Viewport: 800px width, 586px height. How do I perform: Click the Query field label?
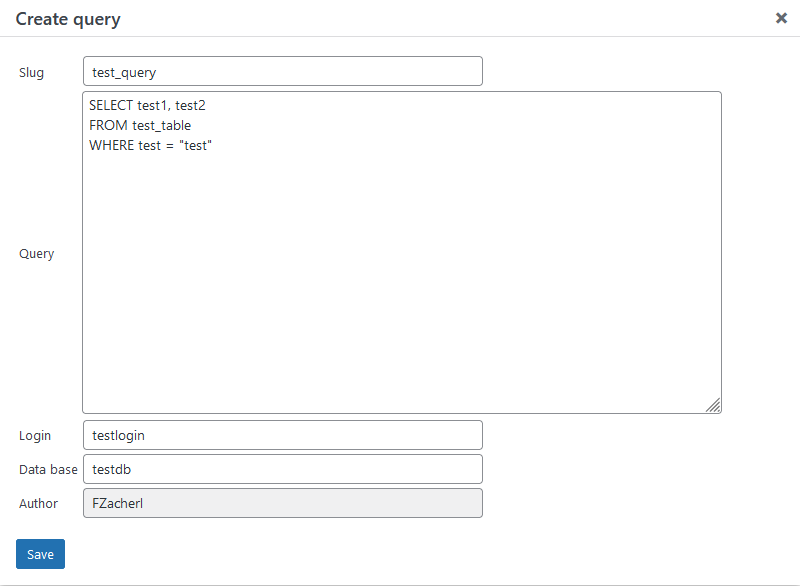[36, 253]
